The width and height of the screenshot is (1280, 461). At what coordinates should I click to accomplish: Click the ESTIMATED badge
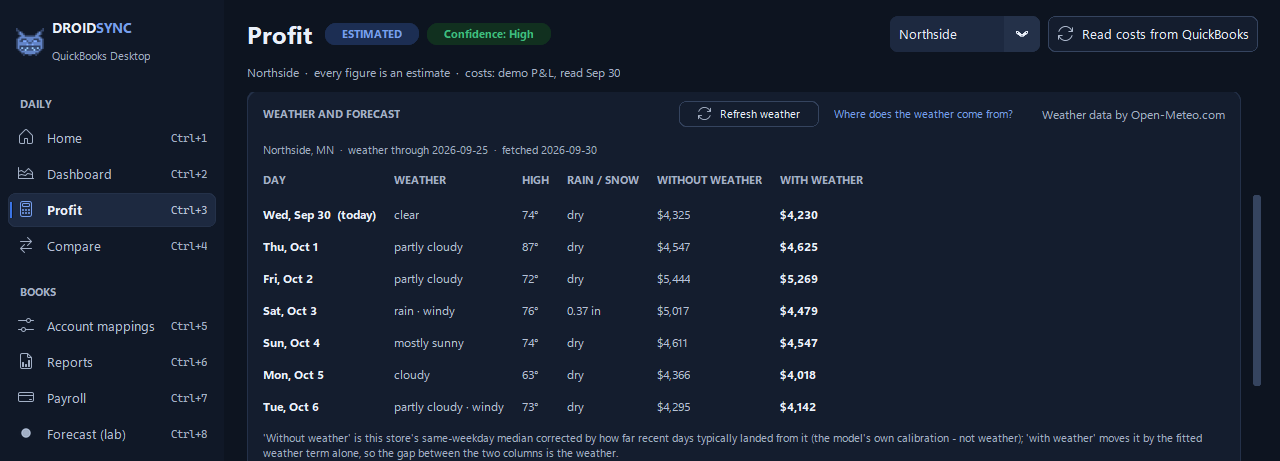tap(372, 34)
